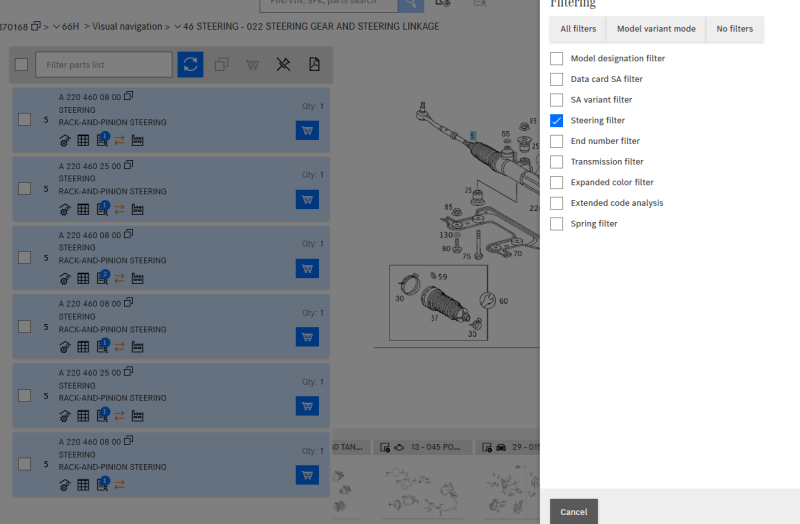Enable the Model designation filter
This screenshot has height=524, width=800.
[x=557, y=58]
